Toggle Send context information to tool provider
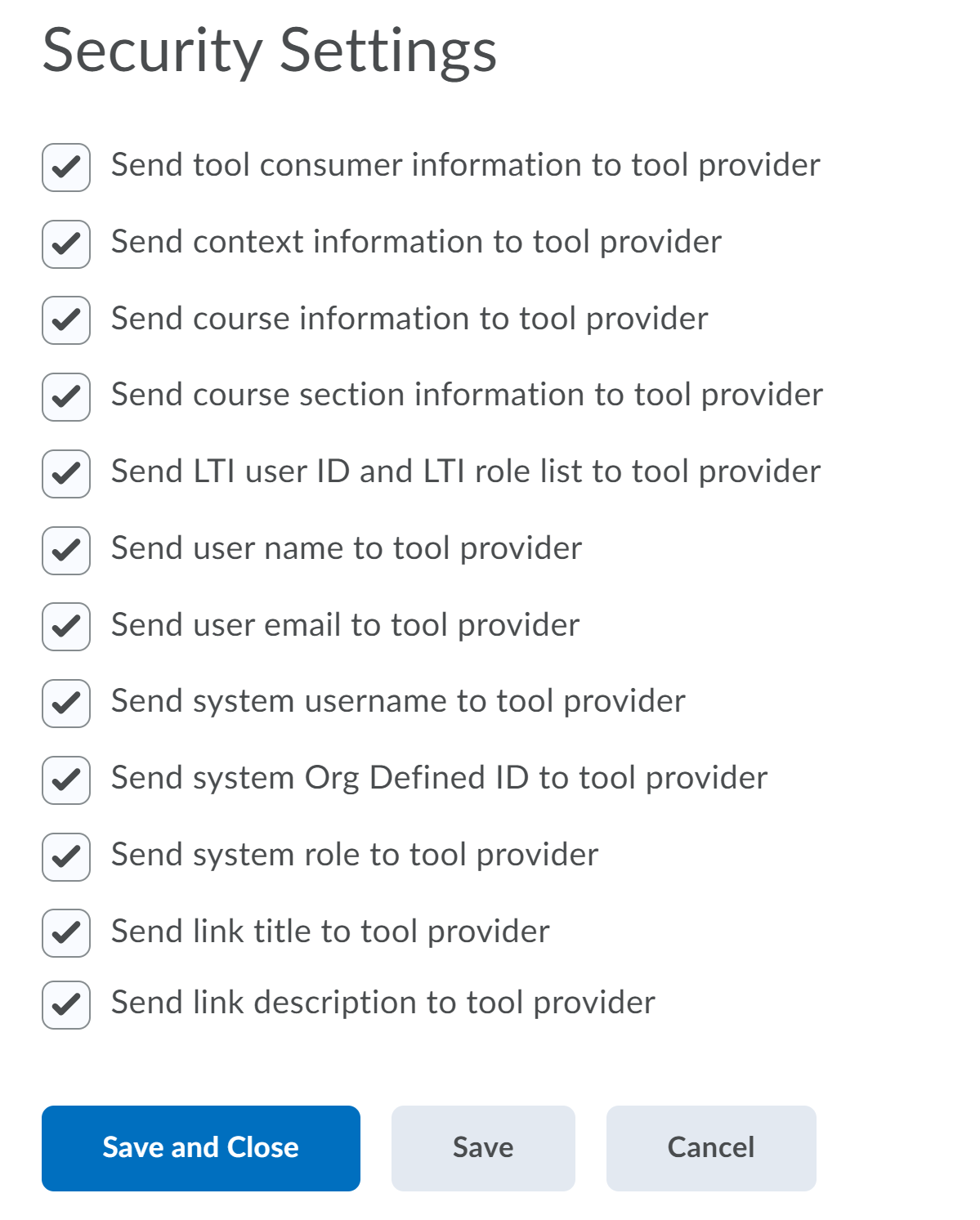This screenshot has height=1220, width=980. coord(66,244)
